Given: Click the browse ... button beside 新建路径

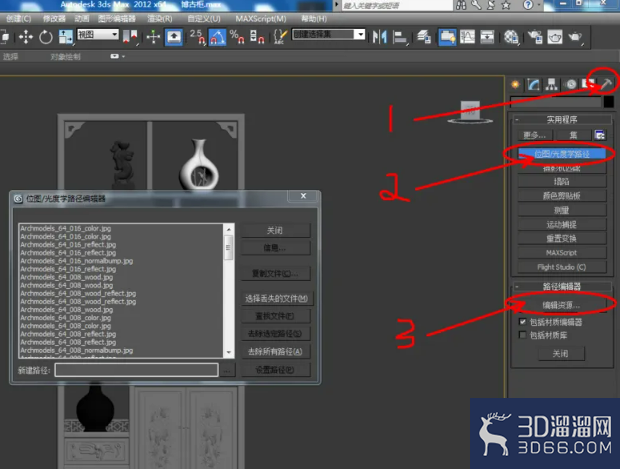Looking at the screenshot, I should click(x=227, y=370).
